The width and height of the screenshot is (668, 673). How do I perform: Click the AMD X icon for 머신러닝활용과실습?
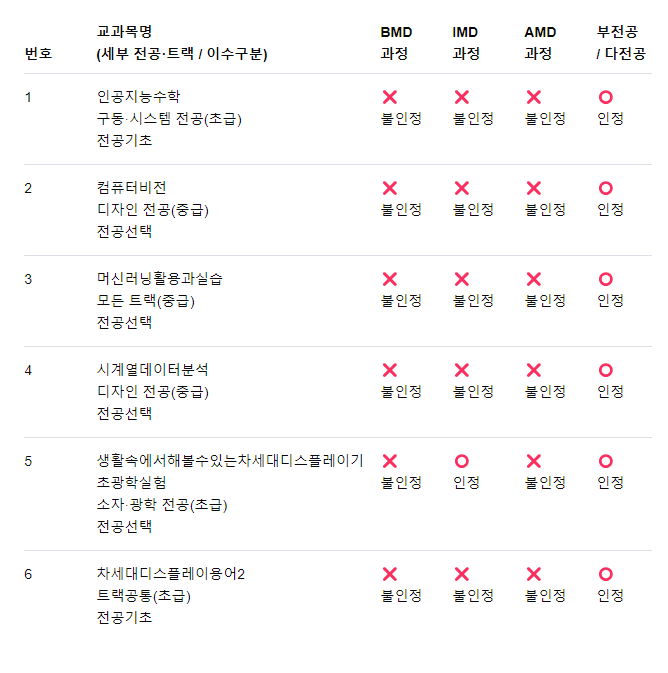pos(534,279)
